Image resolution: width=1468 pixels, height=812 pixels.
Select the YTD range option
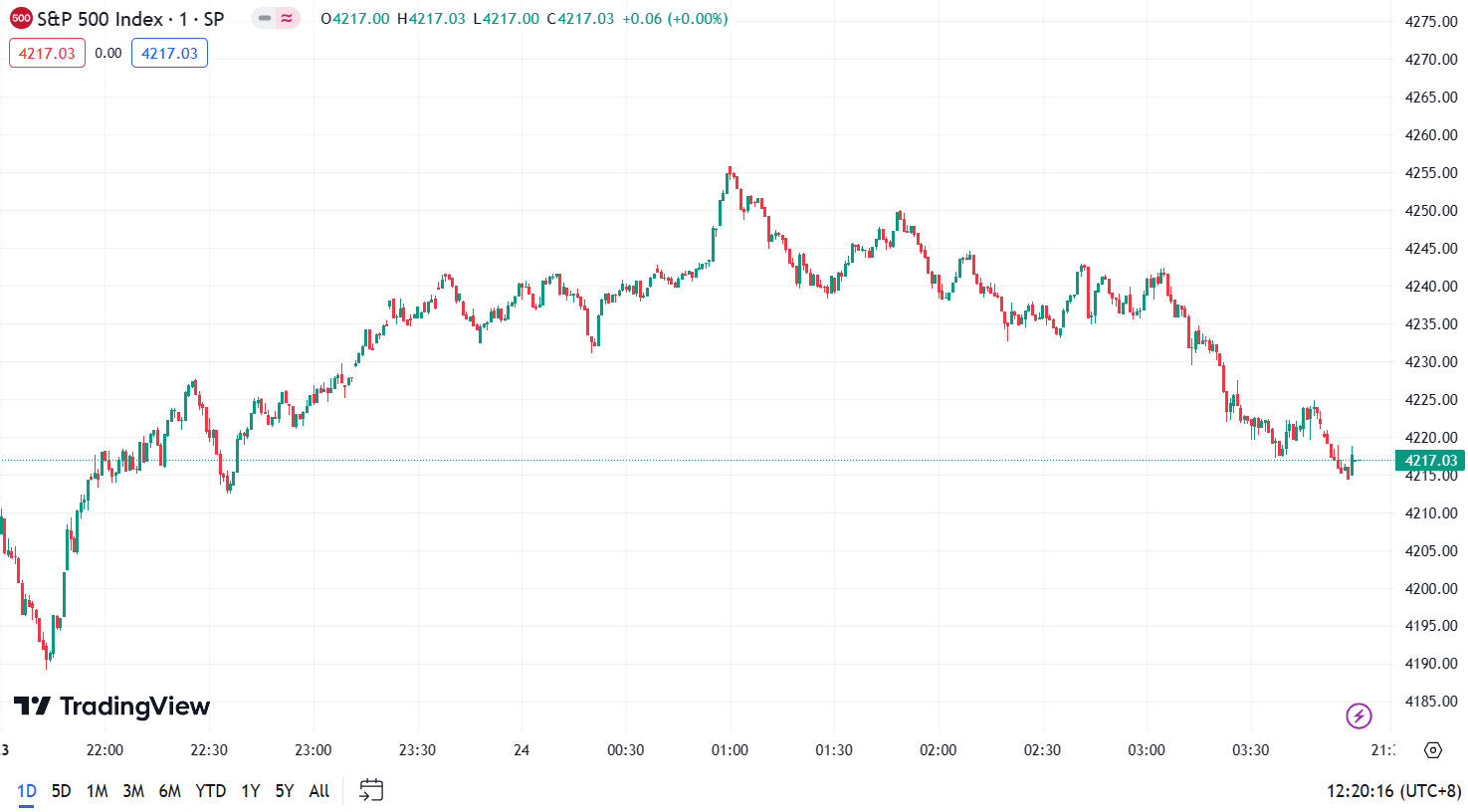click(210, 791)
